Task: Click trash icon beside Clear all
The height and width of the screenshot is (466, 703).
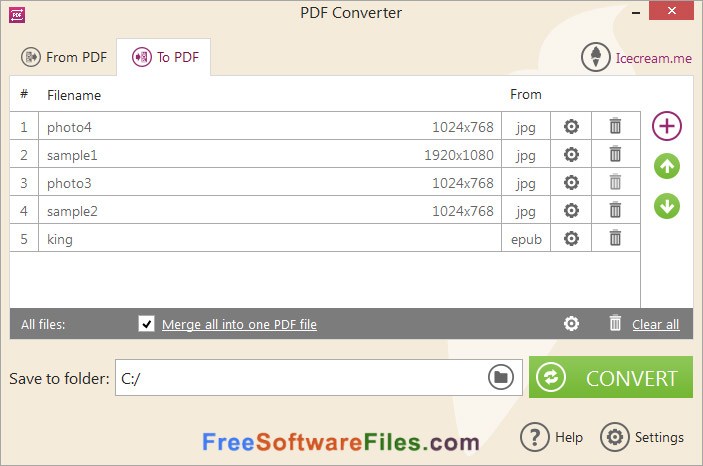Action: point(615,322)
